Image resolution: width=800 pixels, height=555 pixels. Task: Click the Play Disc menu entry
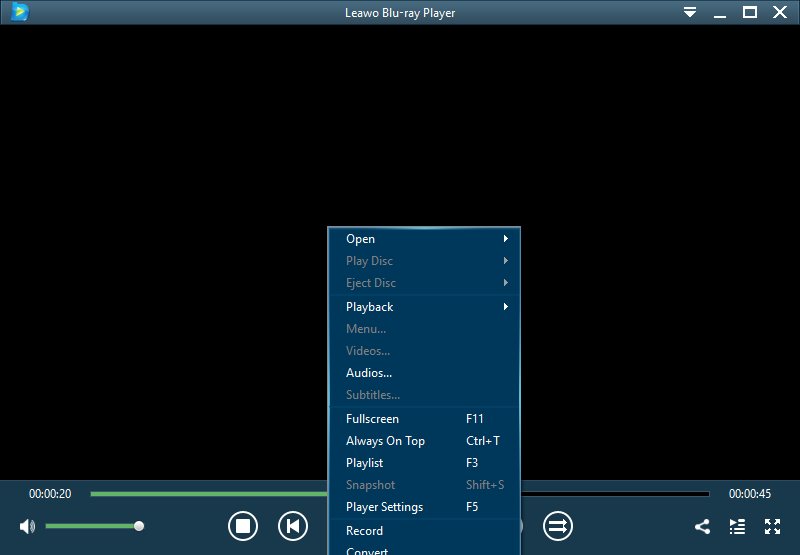pos(424,261)
